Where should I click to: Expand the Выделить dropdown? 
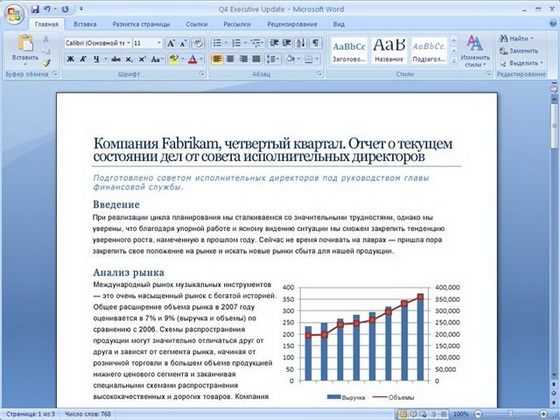click(541, 63)
